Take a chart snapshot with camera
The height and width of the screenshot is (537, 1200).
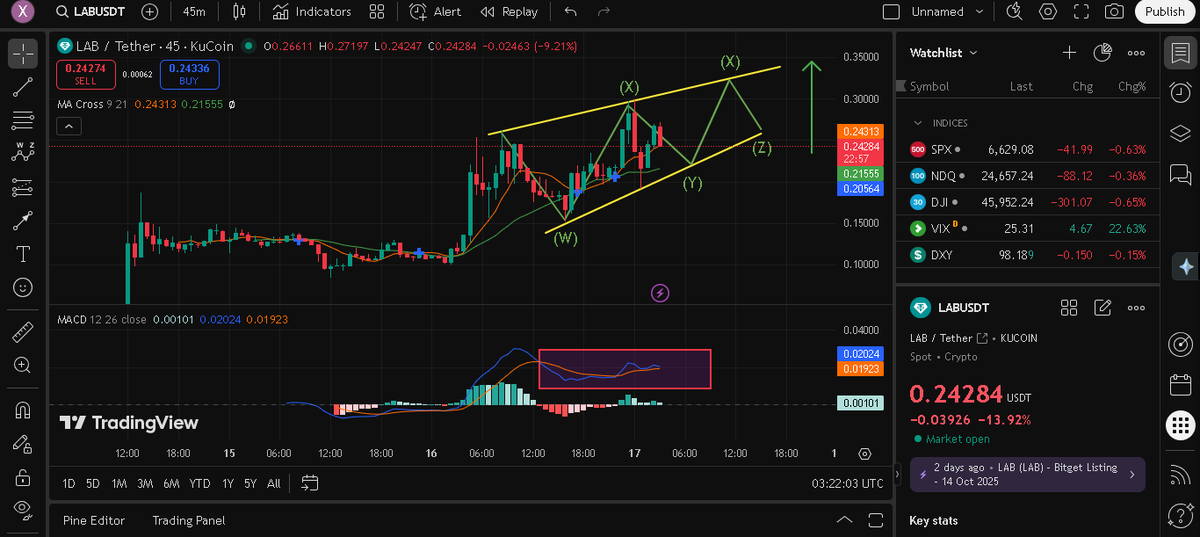click(x=1114, y=12)
